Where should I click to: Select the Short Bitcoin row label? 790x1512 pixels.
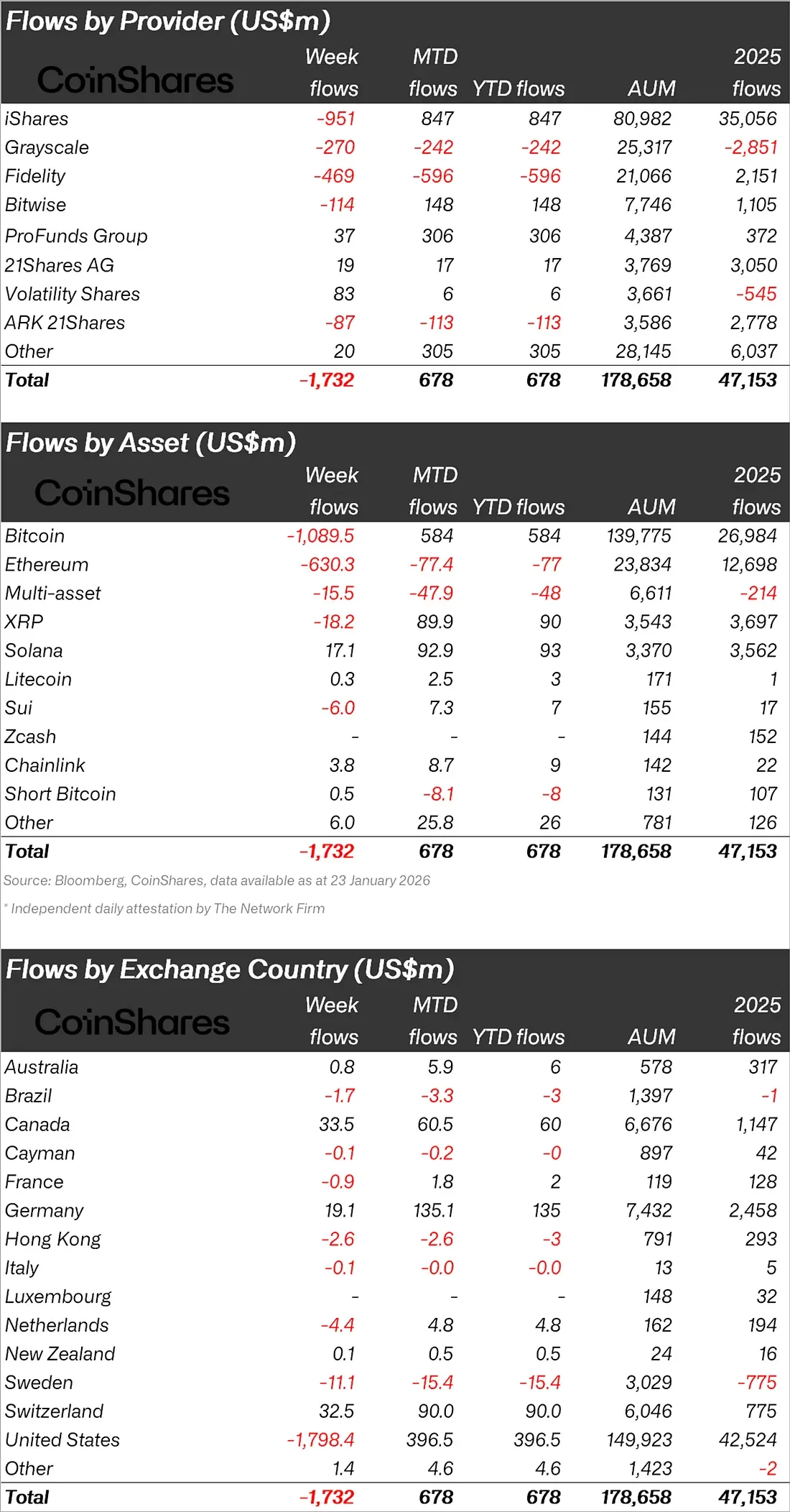(60, 794)
